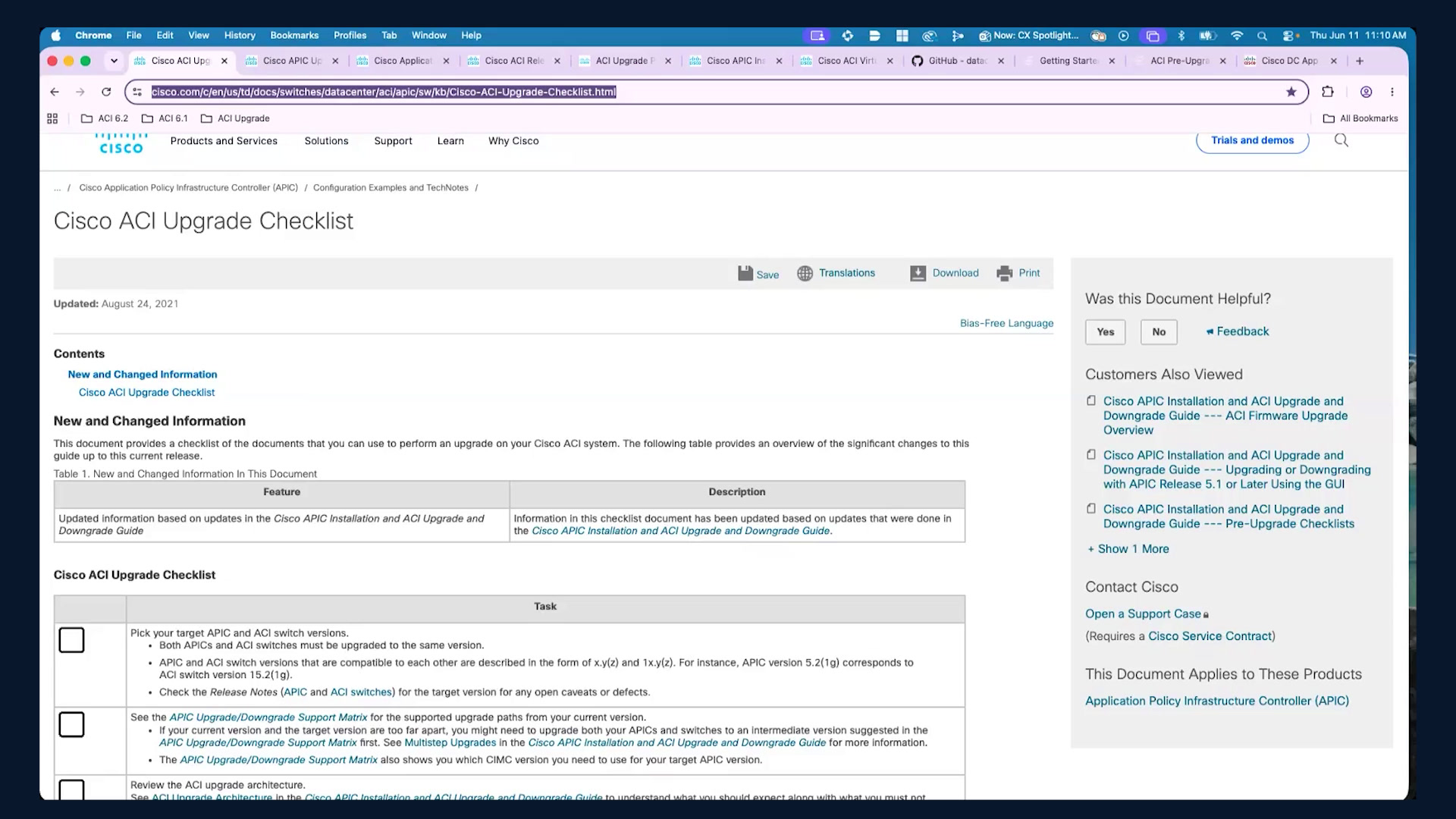This screenshot has height=819, width=1456.
Task: Open the Support navigation menu
Action: pyautogui.click(x=393, y=141)
